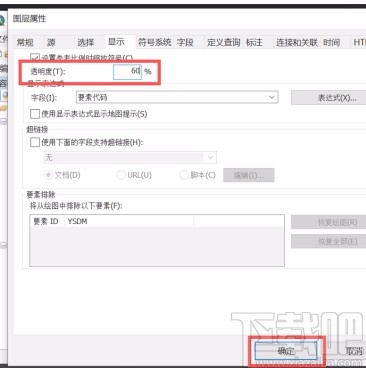Select the URL(U) radio button
Screen dimensions: 366x368
(x=121, y=175)
